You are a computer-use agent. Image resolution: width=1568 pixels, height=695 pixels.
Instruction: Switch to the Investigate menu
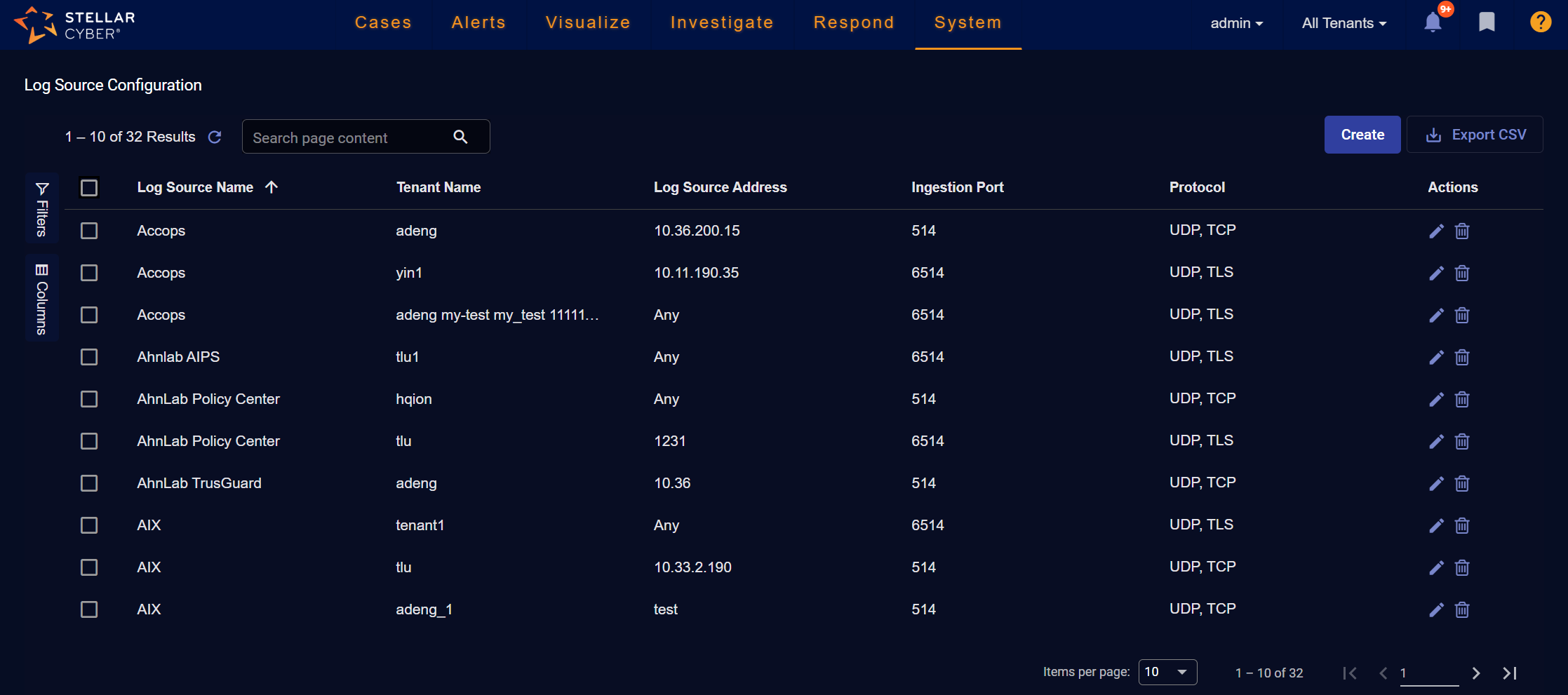click(x=721, y=22)
